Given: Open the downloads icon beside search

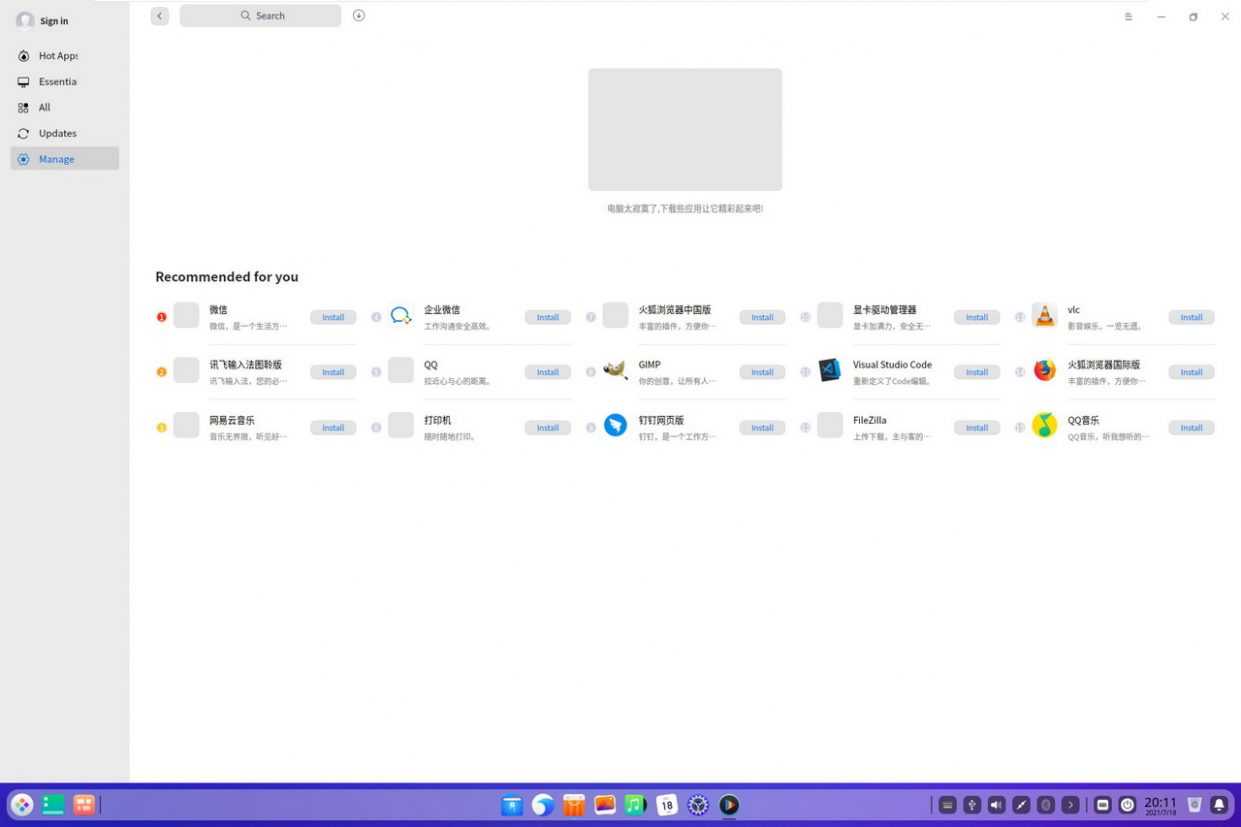Looking at the screenshot, I should pyautogui.click(x=359, y=16).
